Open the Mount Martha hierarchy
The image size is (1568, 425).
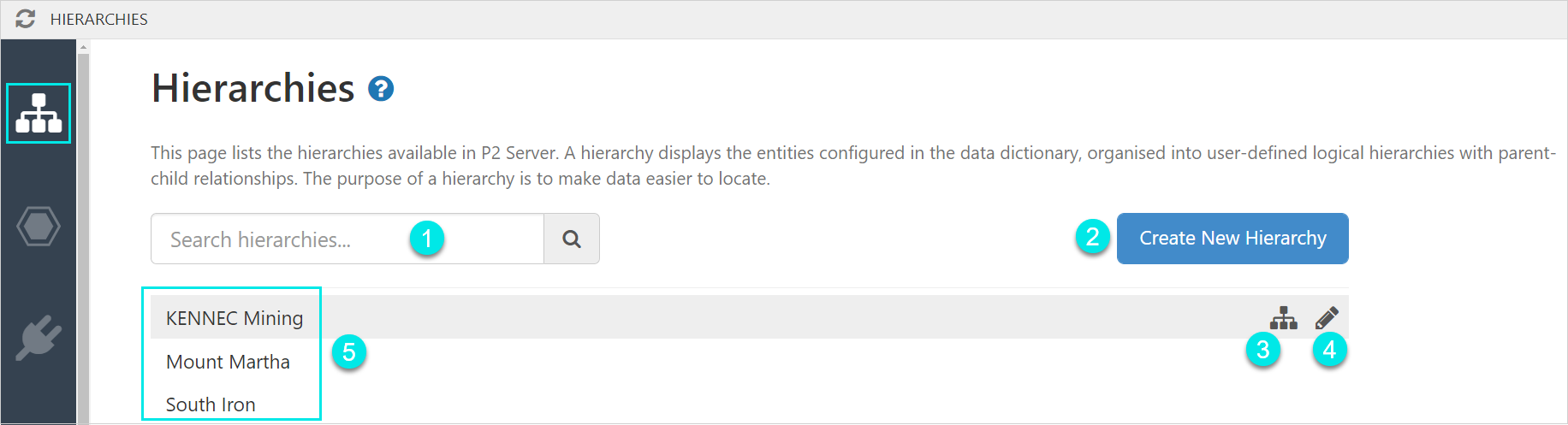228,362
